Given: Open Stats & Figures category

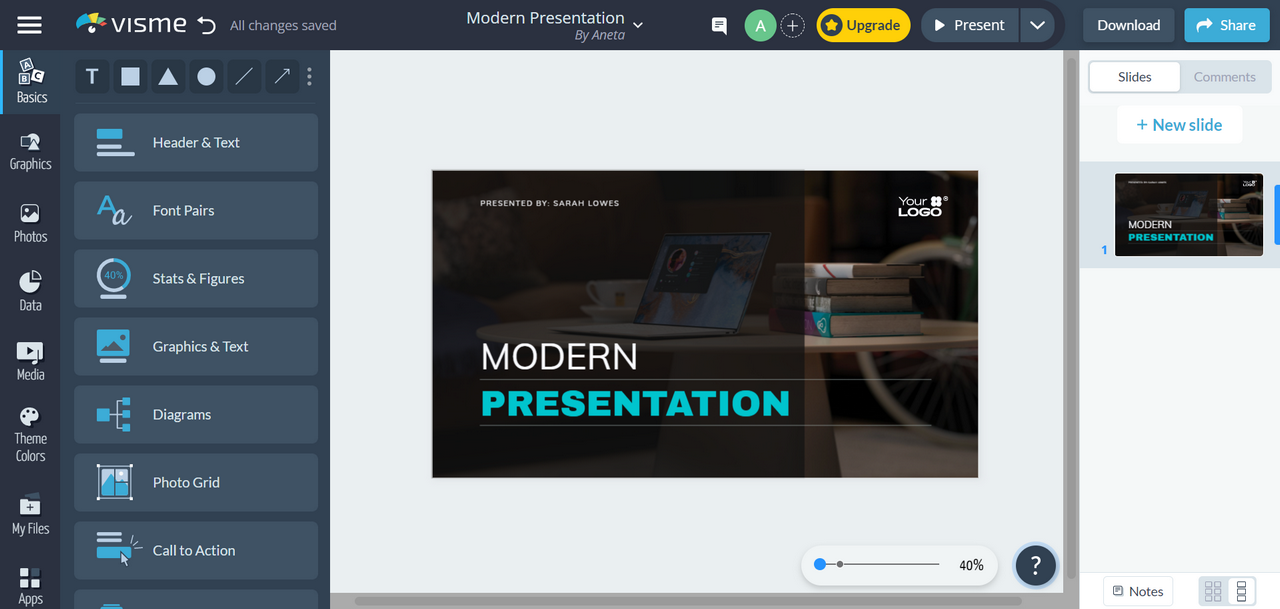Looking at the screenshot, I should (196, 278).
